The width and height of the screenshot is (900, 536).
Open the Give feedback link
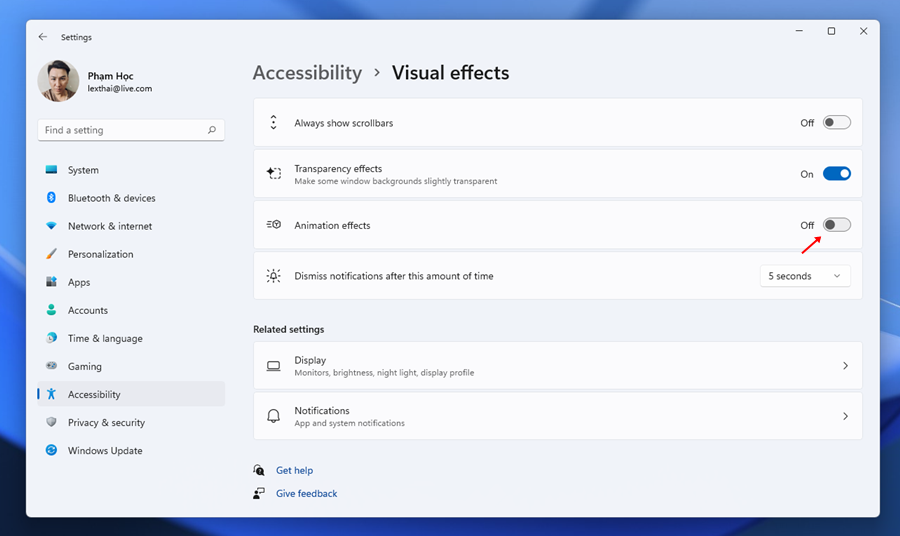(307, 494)
